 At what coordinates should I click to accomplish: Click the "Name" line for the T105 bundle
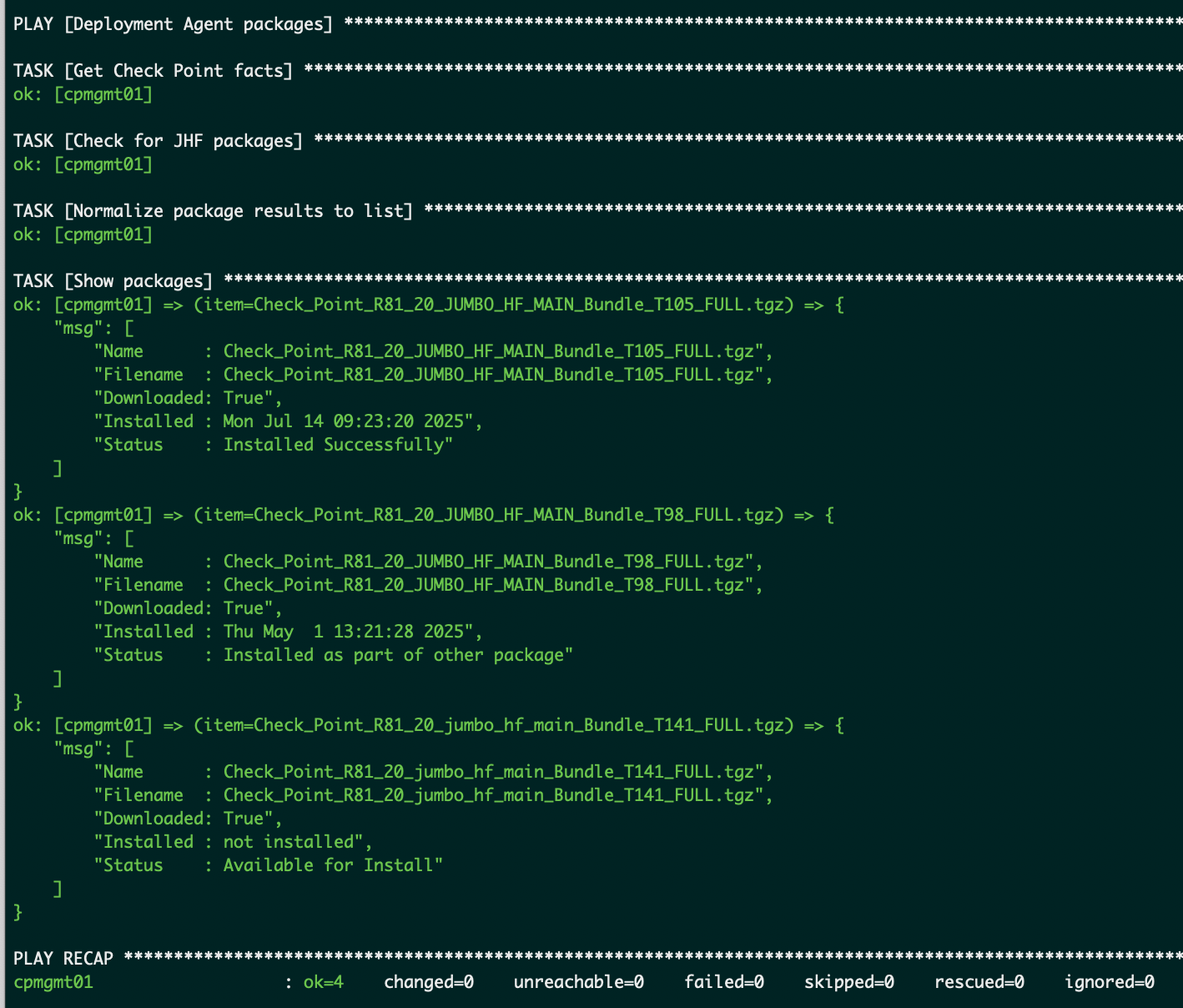433,351
